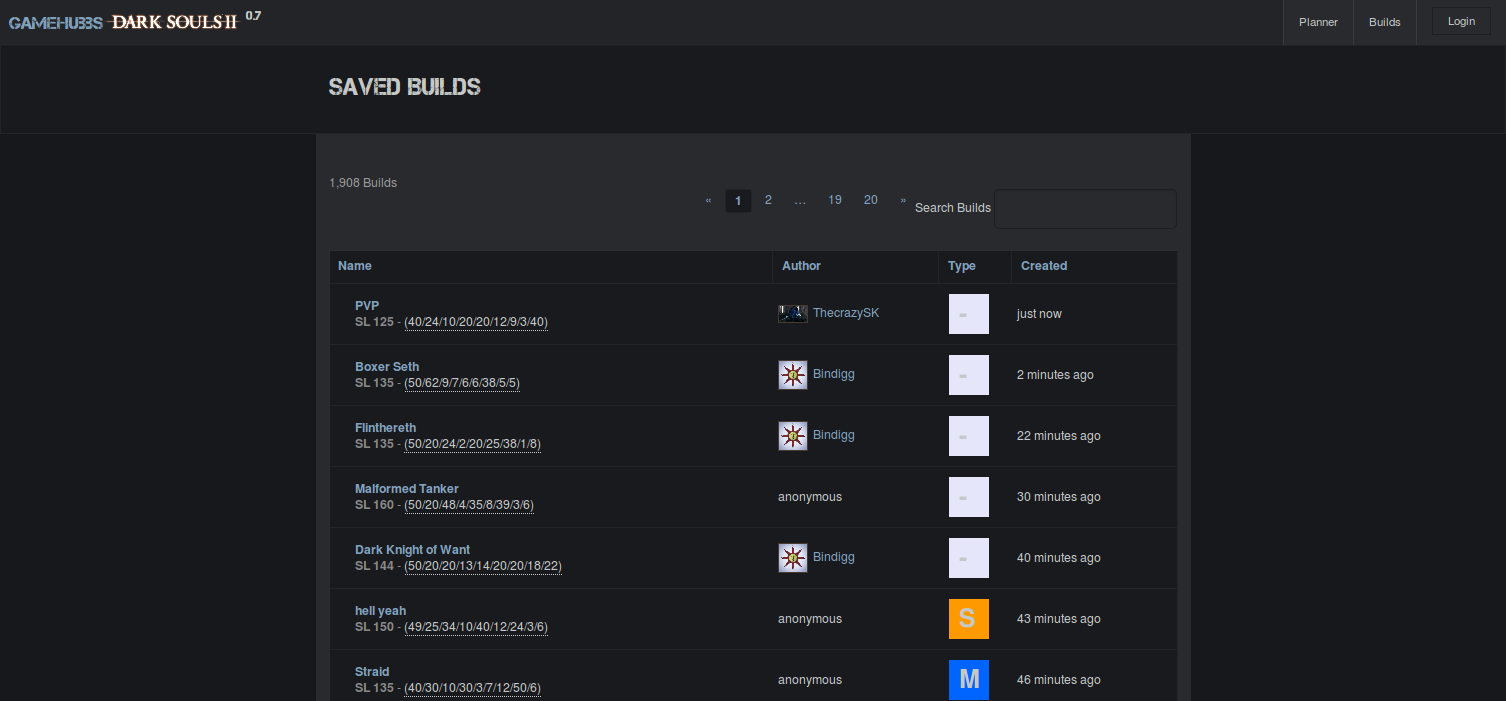The image size is (1506, 701).
Task: Click the 'just now' timestamp
Action: pos(1039,314)
